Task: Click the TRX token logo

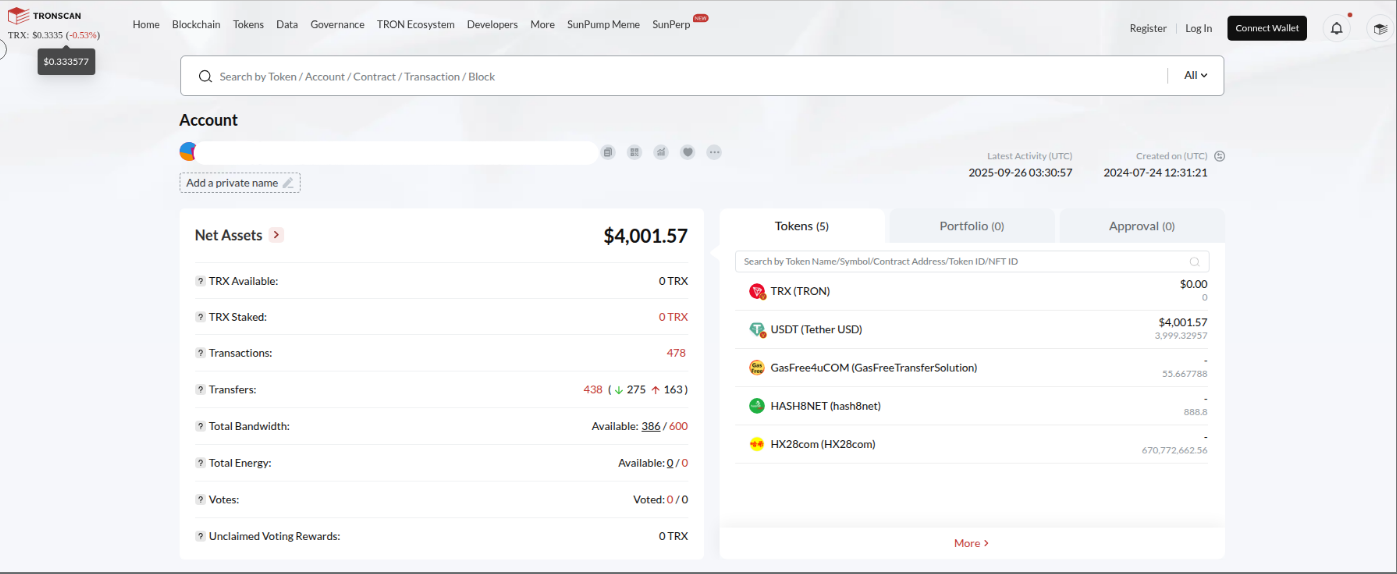Action: [757, 291]
